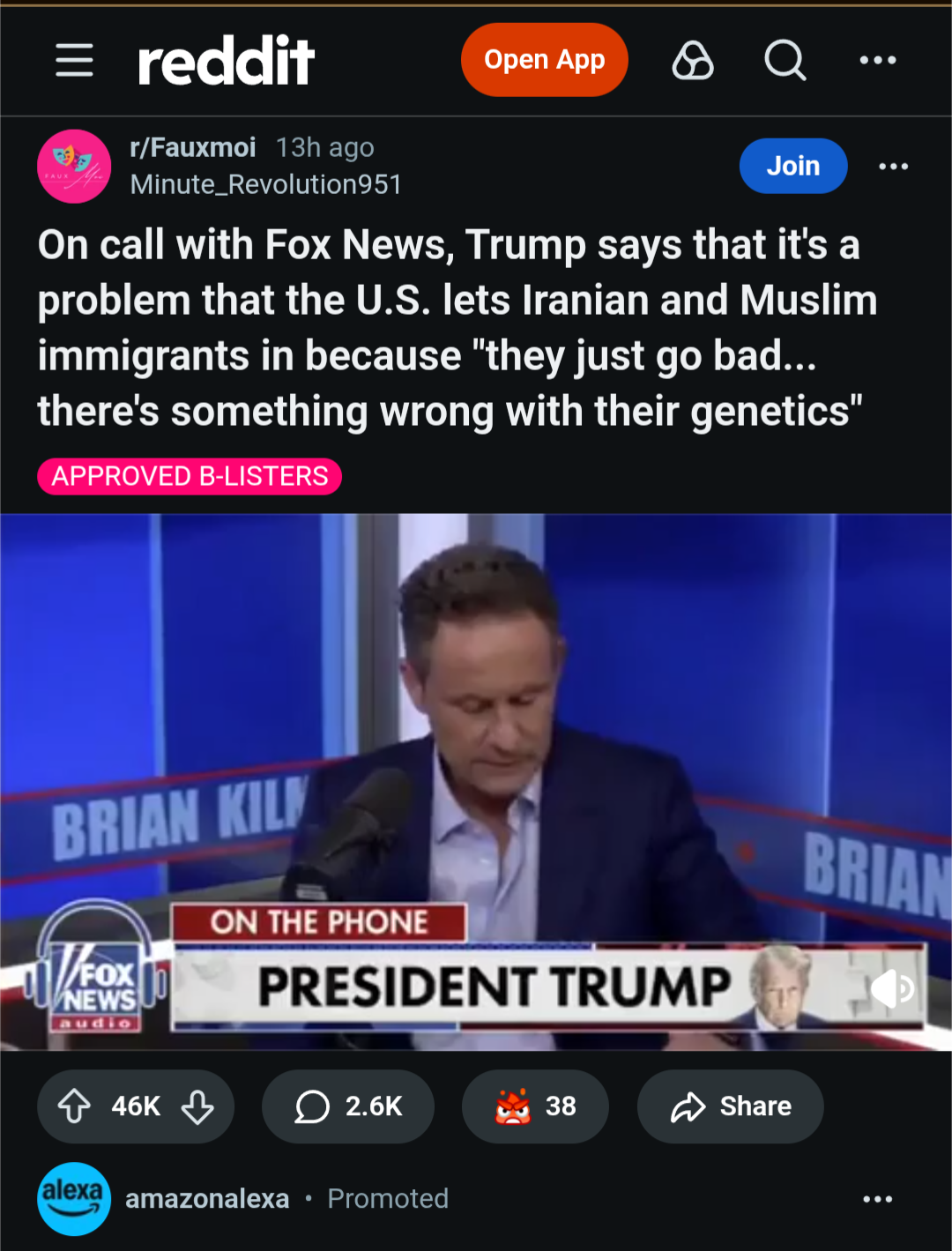
Task: Open the search magnifier icon
Action: coord(785,60)
